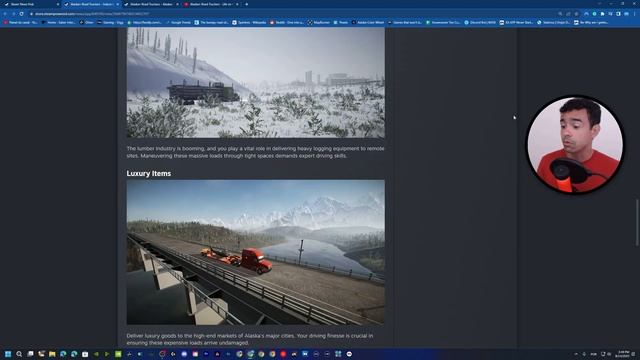Click the 'Deliver luxury goods' paragraph
Image resolution: width=640 pixels, height=360 pixels.
click(250, 339)
